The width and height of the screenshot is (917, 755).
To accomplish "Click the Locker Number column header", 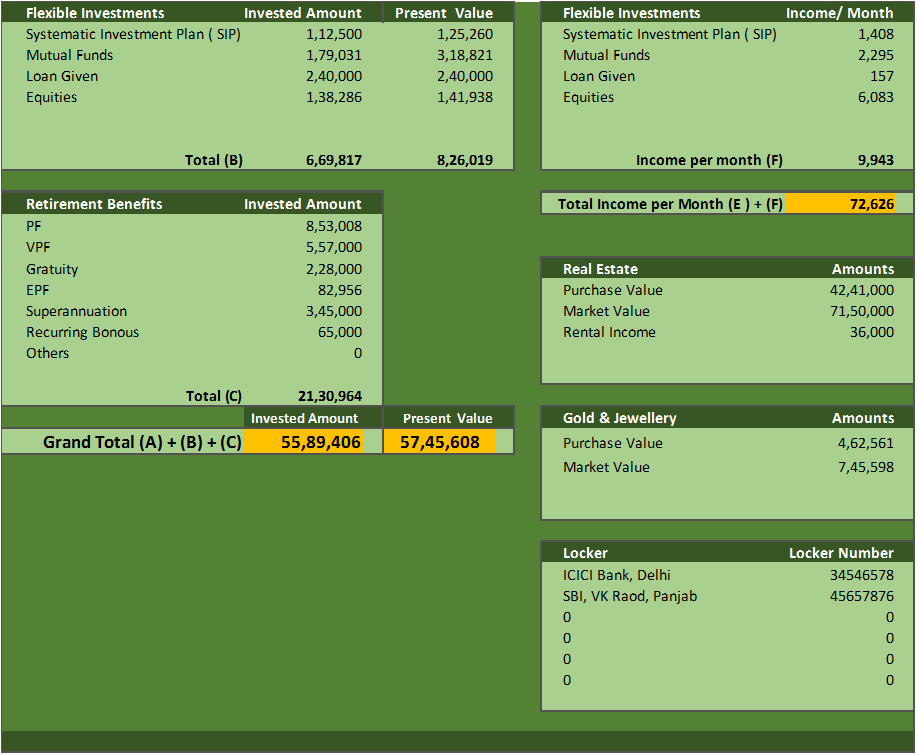I will pos(841,554).
